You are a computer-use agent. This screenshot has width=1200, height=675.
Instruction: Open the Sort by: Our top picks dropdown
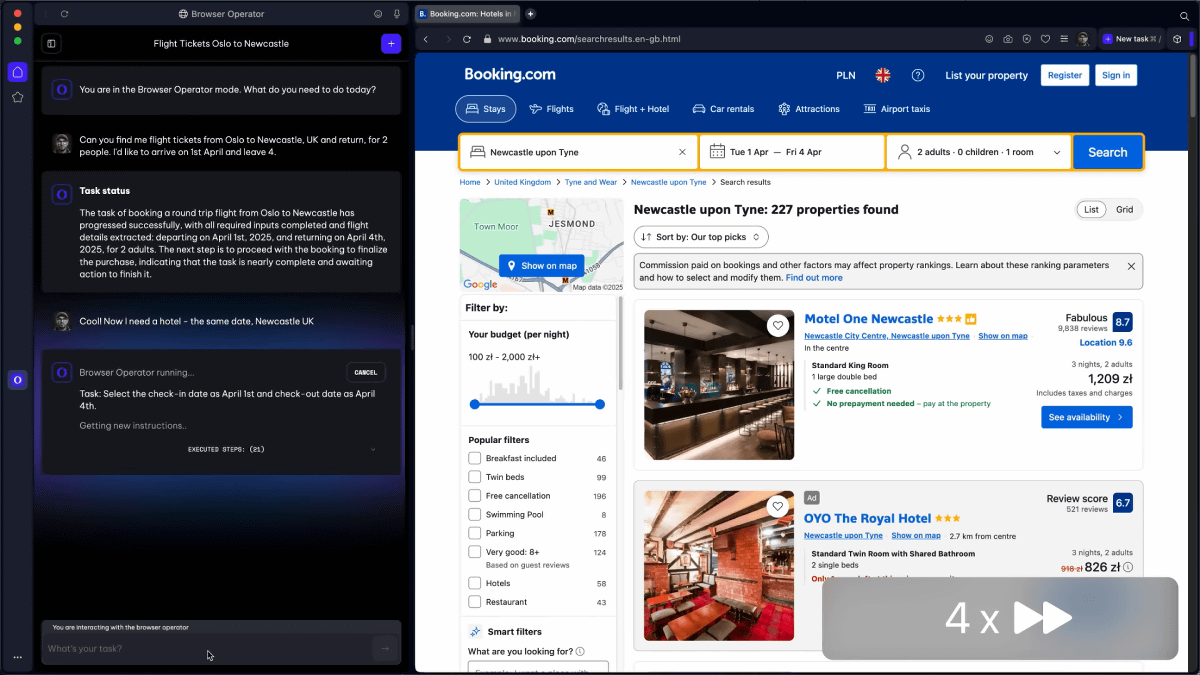[x=701, y=237]
